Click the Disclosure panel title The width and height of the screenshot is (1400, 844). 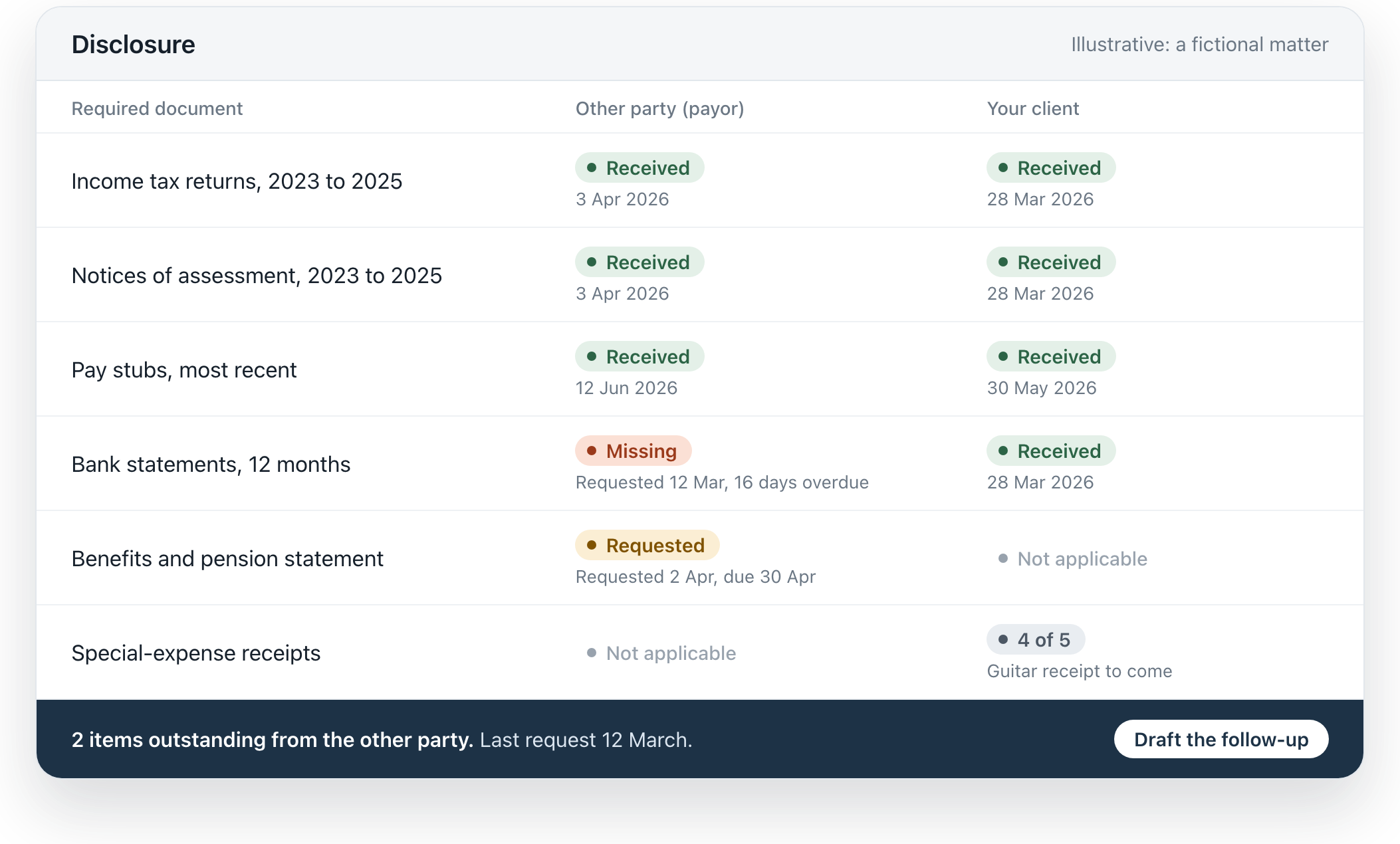(133, 44)
